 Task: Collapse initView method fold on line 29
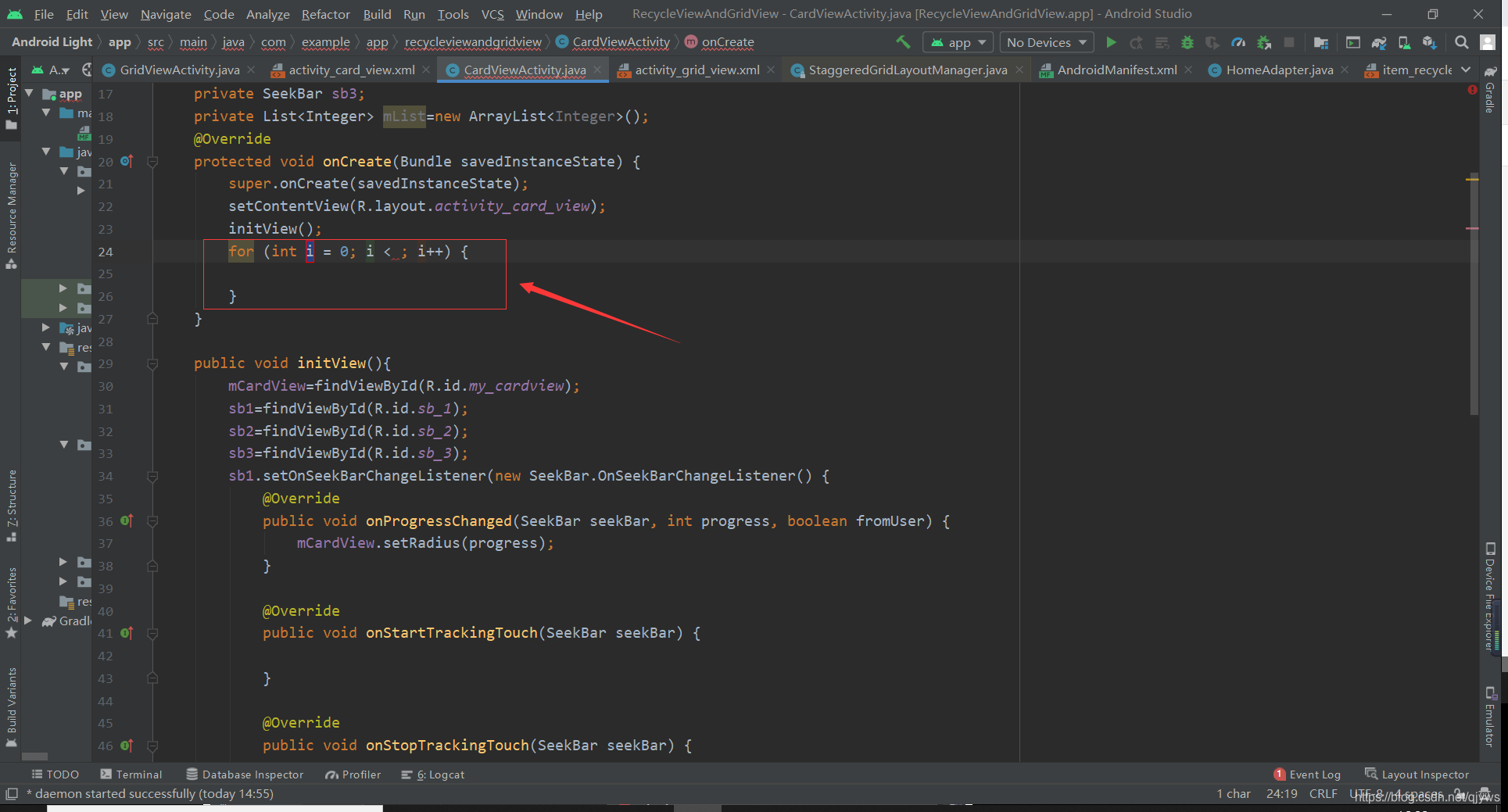[x=153, y=363]
